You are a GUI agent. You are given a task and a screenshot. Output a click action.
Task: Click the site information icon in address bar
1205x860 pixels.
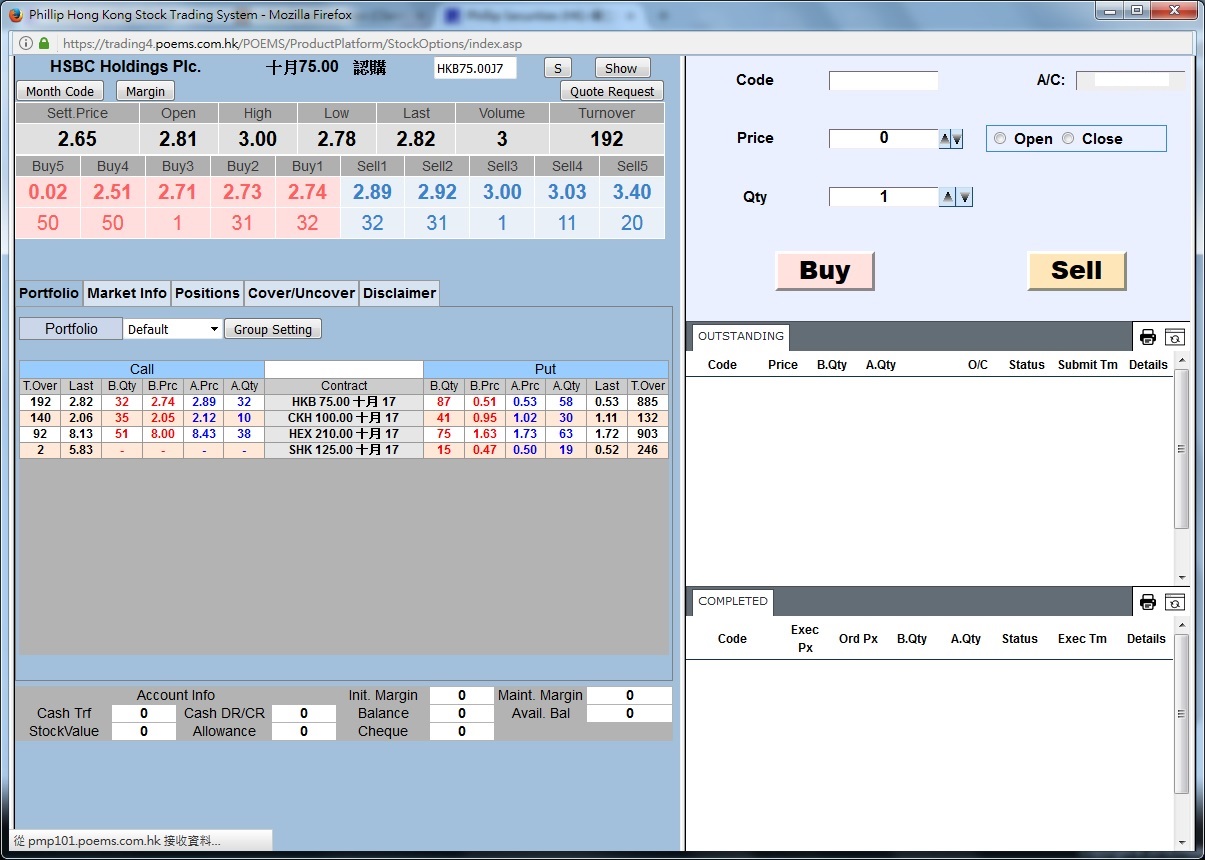(x=24, y=44)
